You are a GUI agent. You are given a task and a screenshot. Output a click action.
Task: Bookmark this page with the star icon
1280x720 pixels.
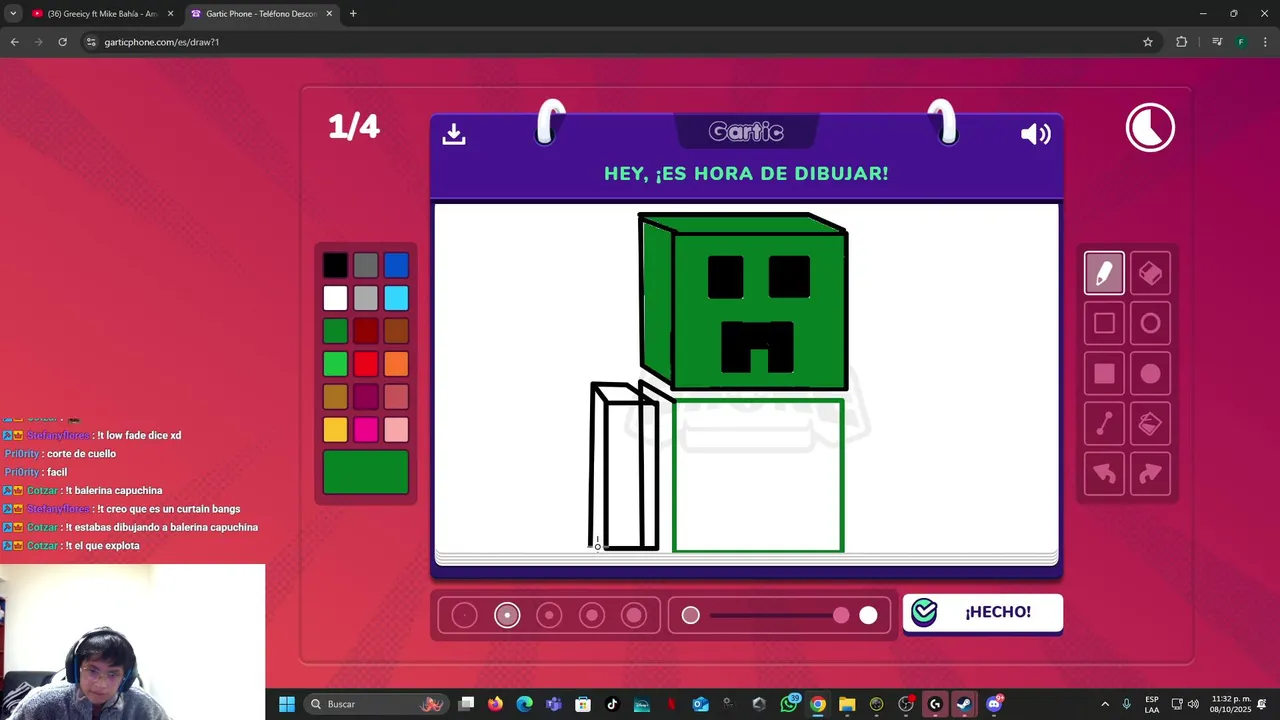pyautogui.click(x=1148, y=42)
